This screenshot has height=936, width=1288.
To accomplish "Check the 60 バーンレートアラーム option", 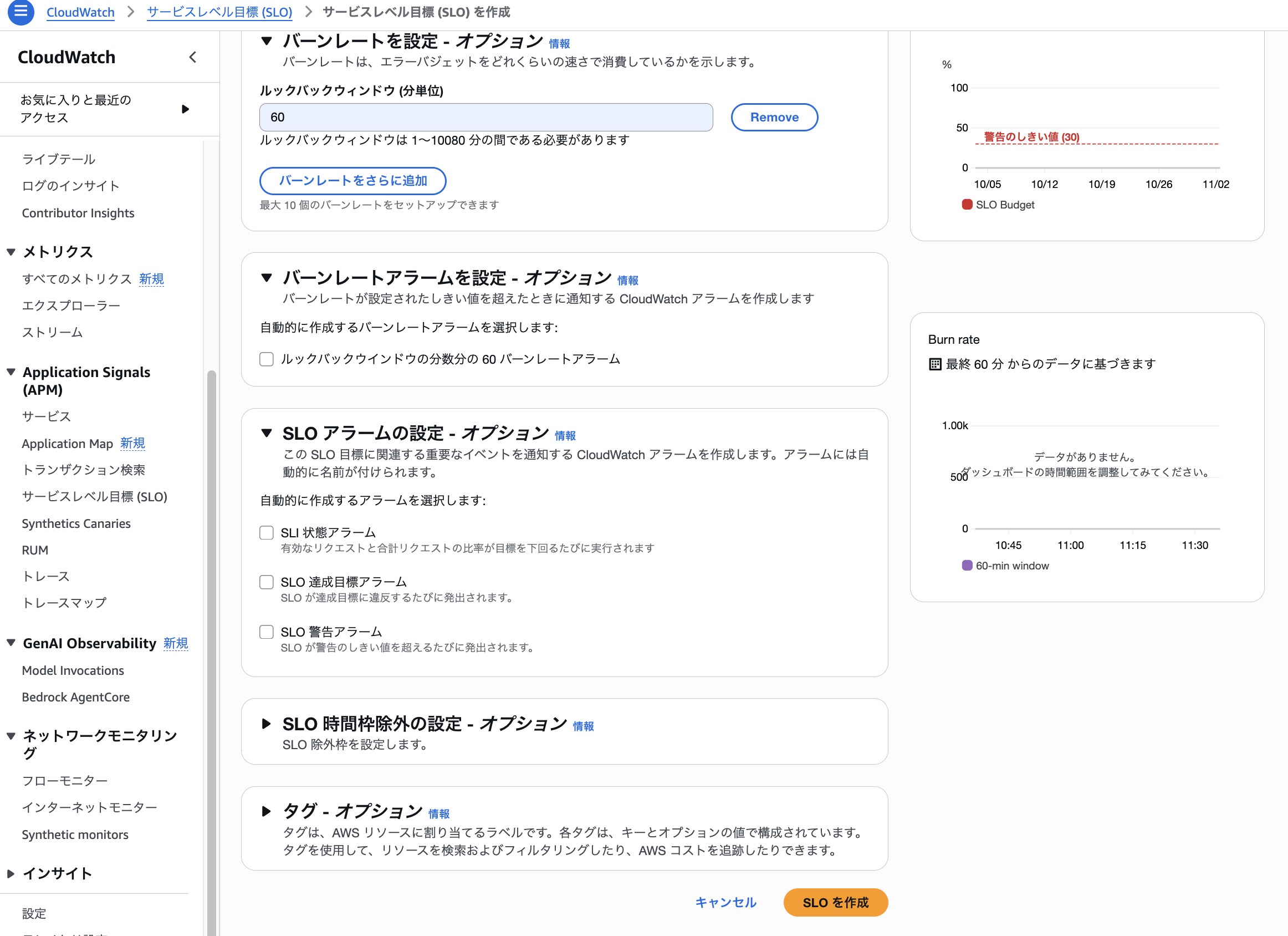I will click(x=266, y=359).
